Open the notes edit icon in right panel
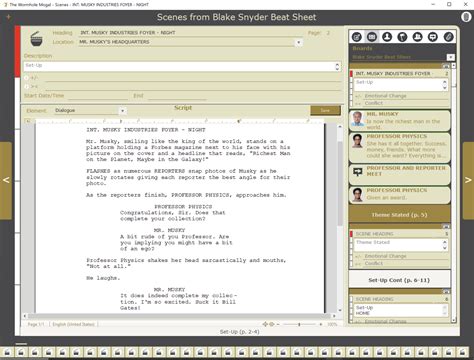 (357, 37)
